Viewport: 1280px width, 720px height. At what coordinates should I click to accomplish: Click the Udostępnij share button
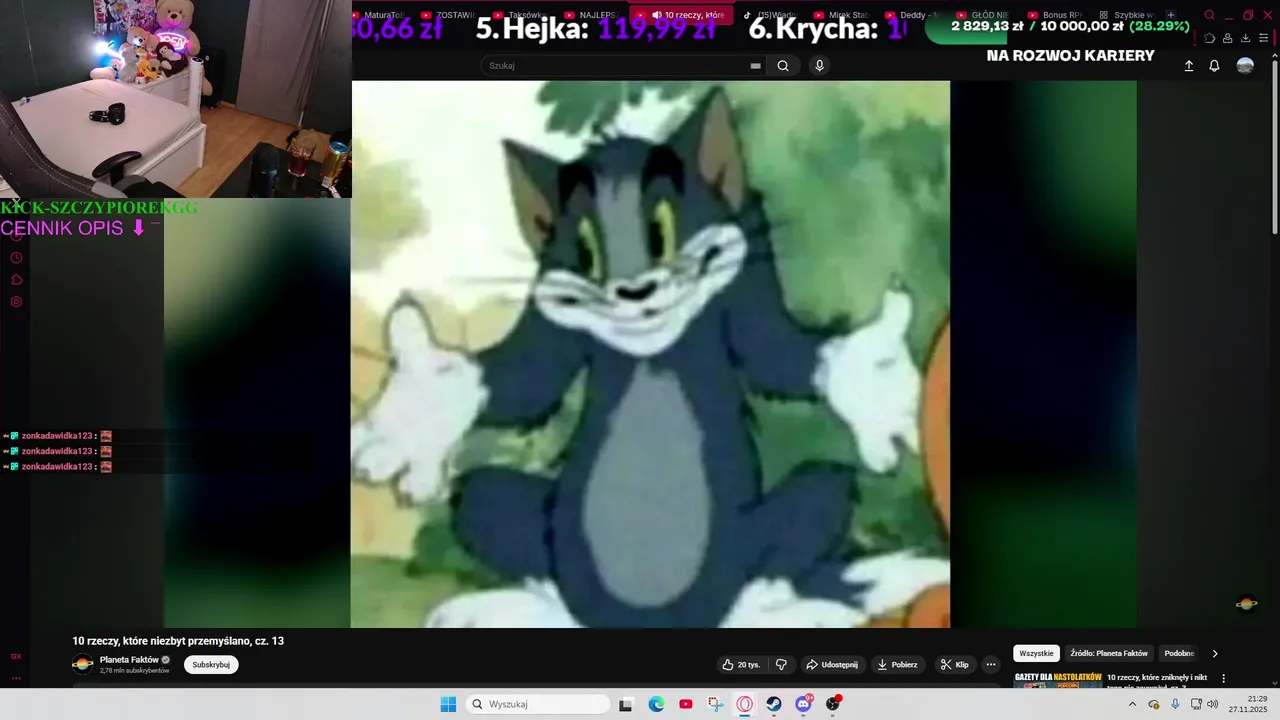[833, 664]
